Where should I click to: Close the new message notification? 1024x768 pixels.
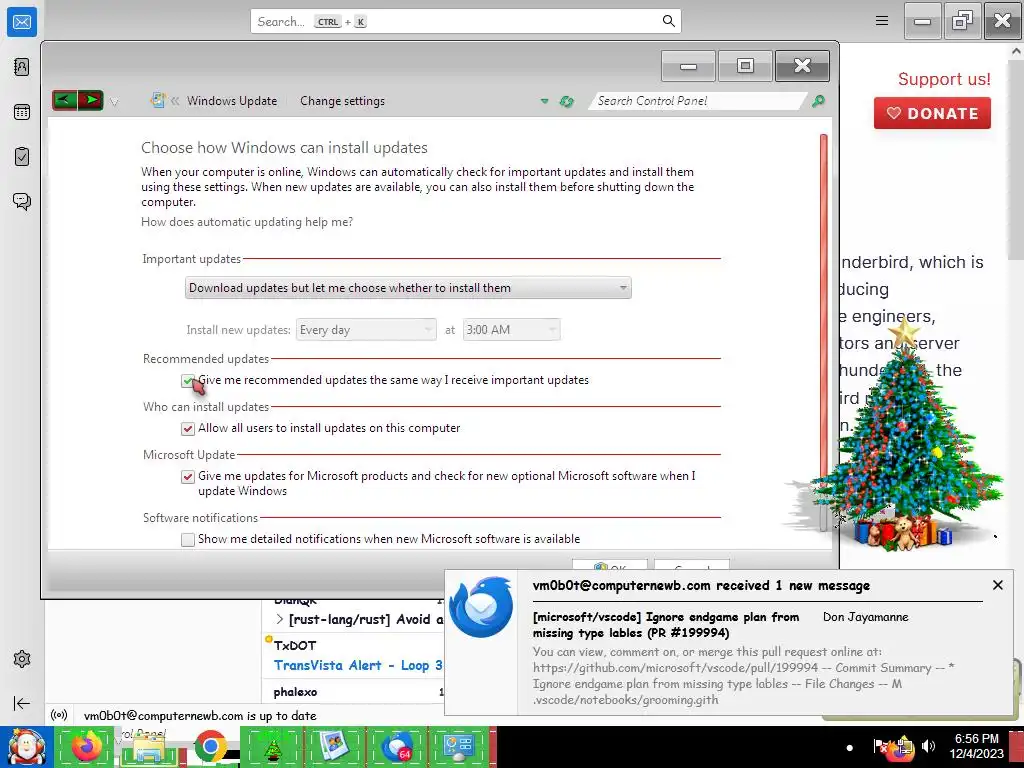tap(997, 585)
